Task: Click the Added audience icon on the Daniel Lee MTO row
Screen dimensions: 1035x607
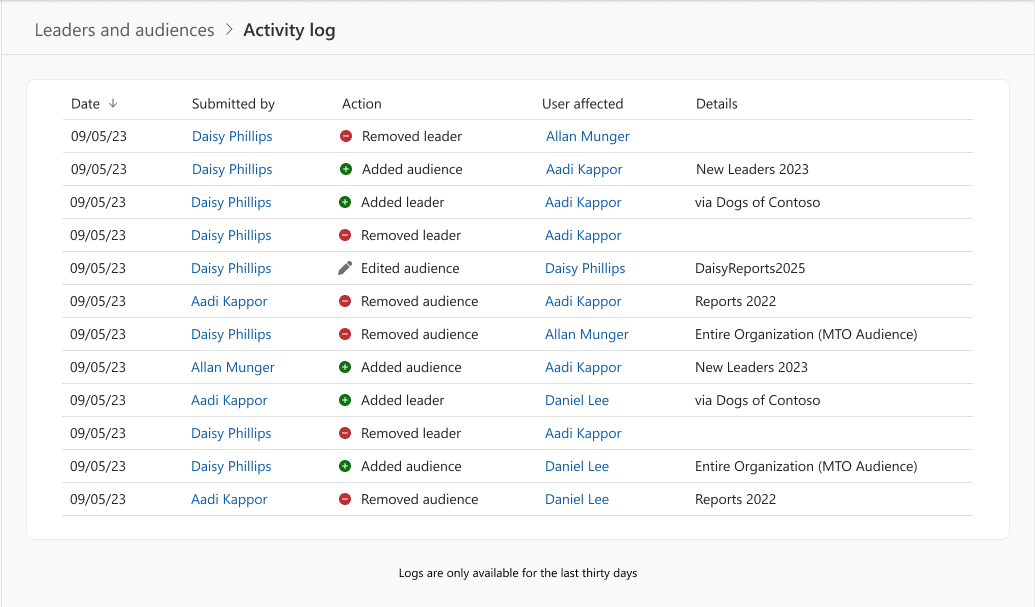Action: (x=345, y=466)
